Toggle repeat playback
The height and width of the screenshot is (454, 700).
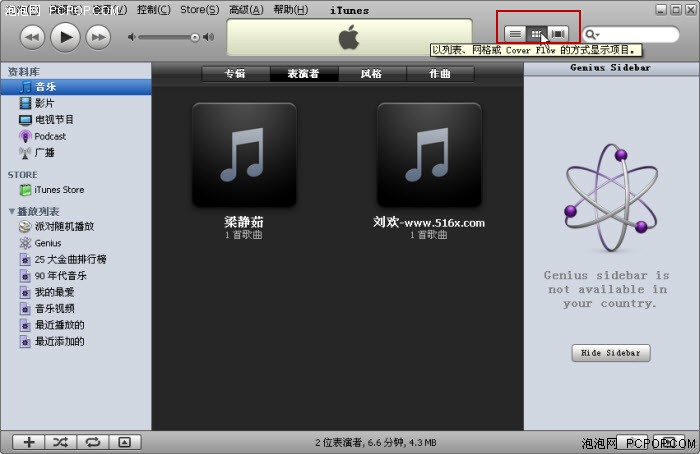tap(93, 442)
